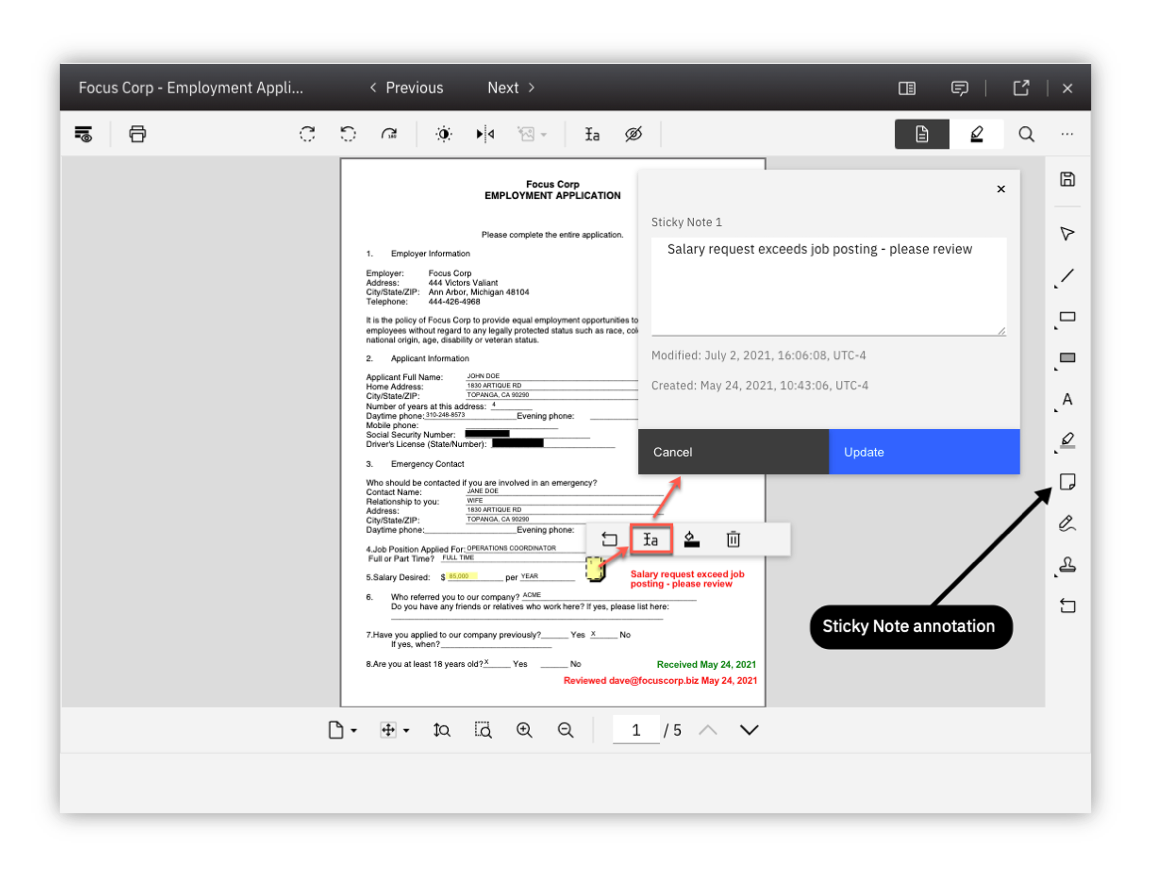The width and height of the screenshot is (1152, 877).
Task: Click the 'Modified: July 2, 2021' text
Action: [x=759, y=356]
